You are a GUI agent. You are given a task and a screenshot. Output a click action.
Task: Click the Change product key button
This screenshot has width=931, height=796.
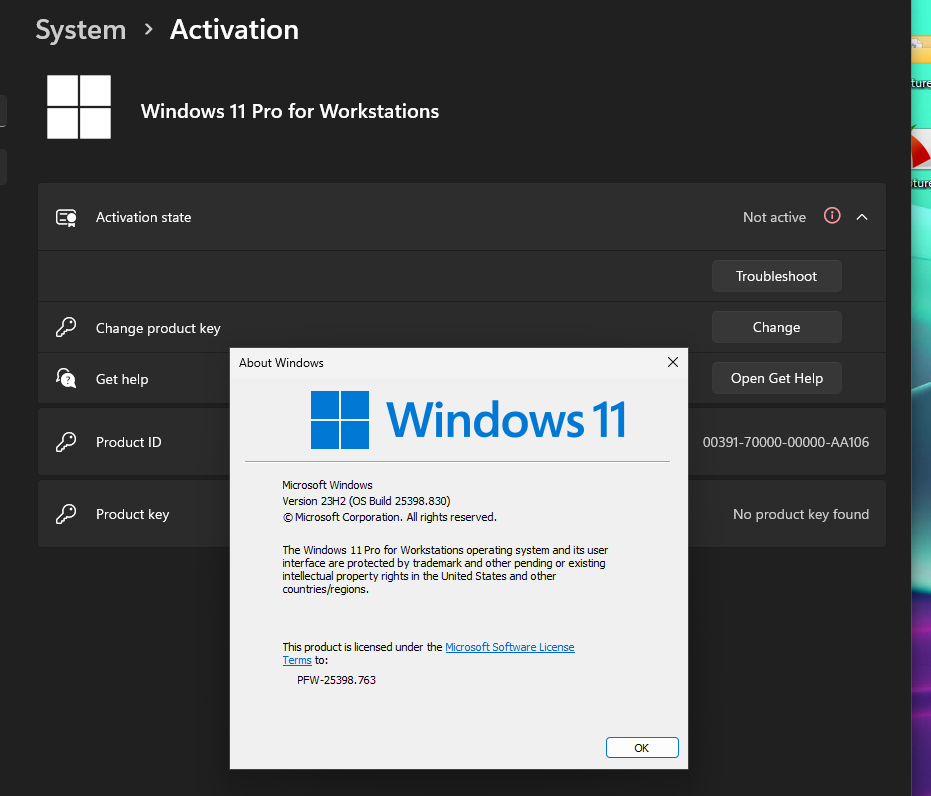[776, 327]
